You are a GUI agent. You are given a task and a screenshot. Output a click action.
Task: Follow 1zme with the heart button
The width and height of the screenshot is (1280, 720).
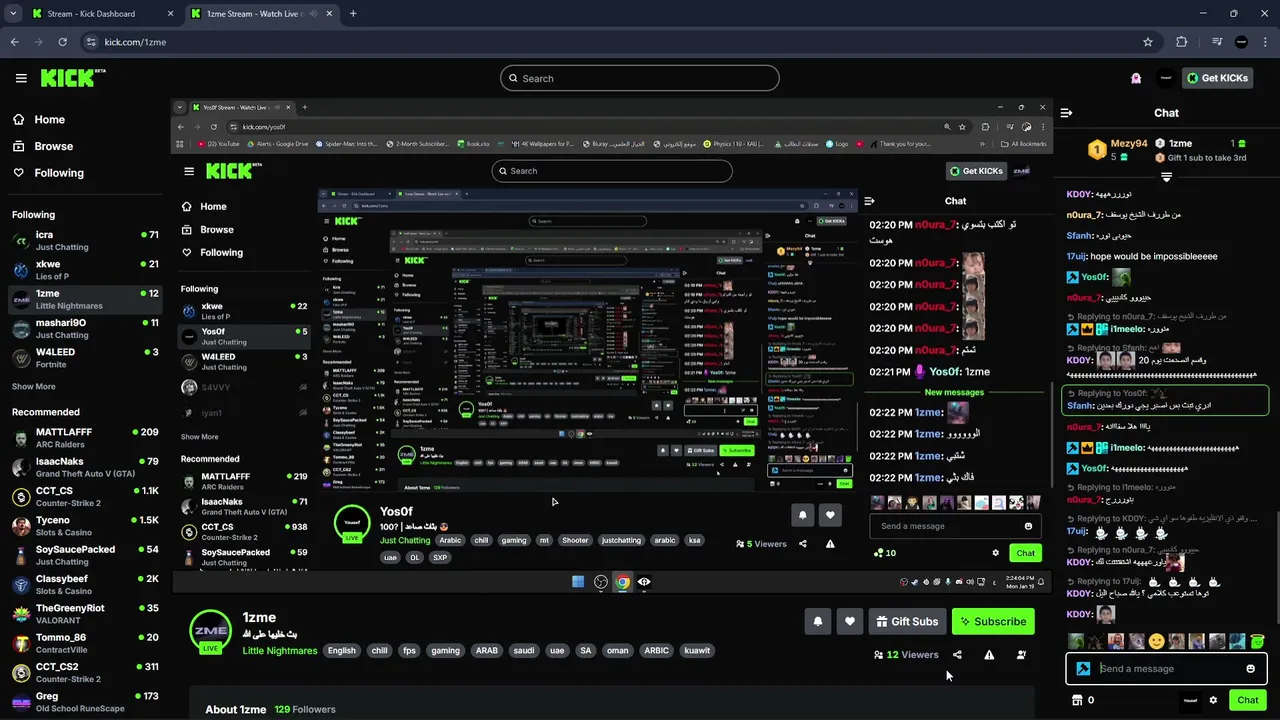[850, 621]
